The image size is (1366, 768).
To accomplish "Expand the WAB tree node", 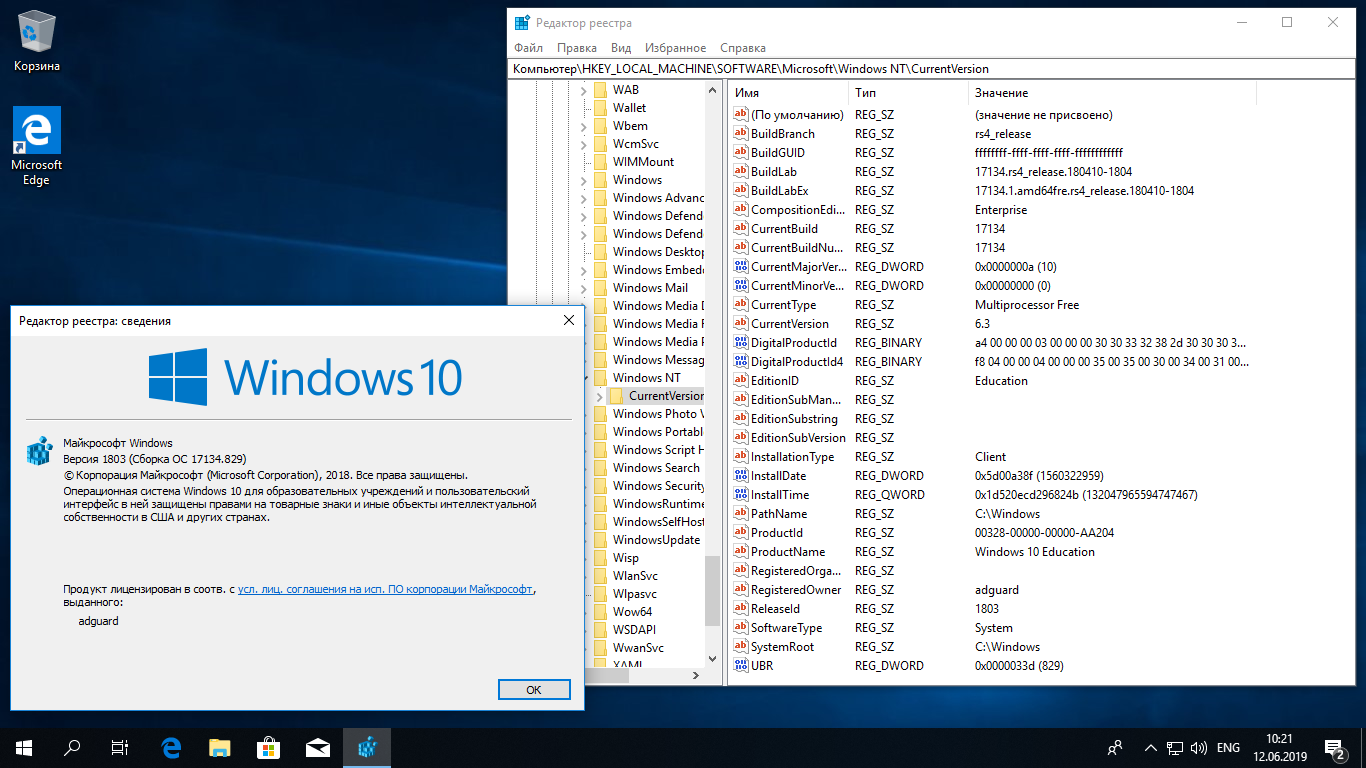I will click(x=585, y=90).
